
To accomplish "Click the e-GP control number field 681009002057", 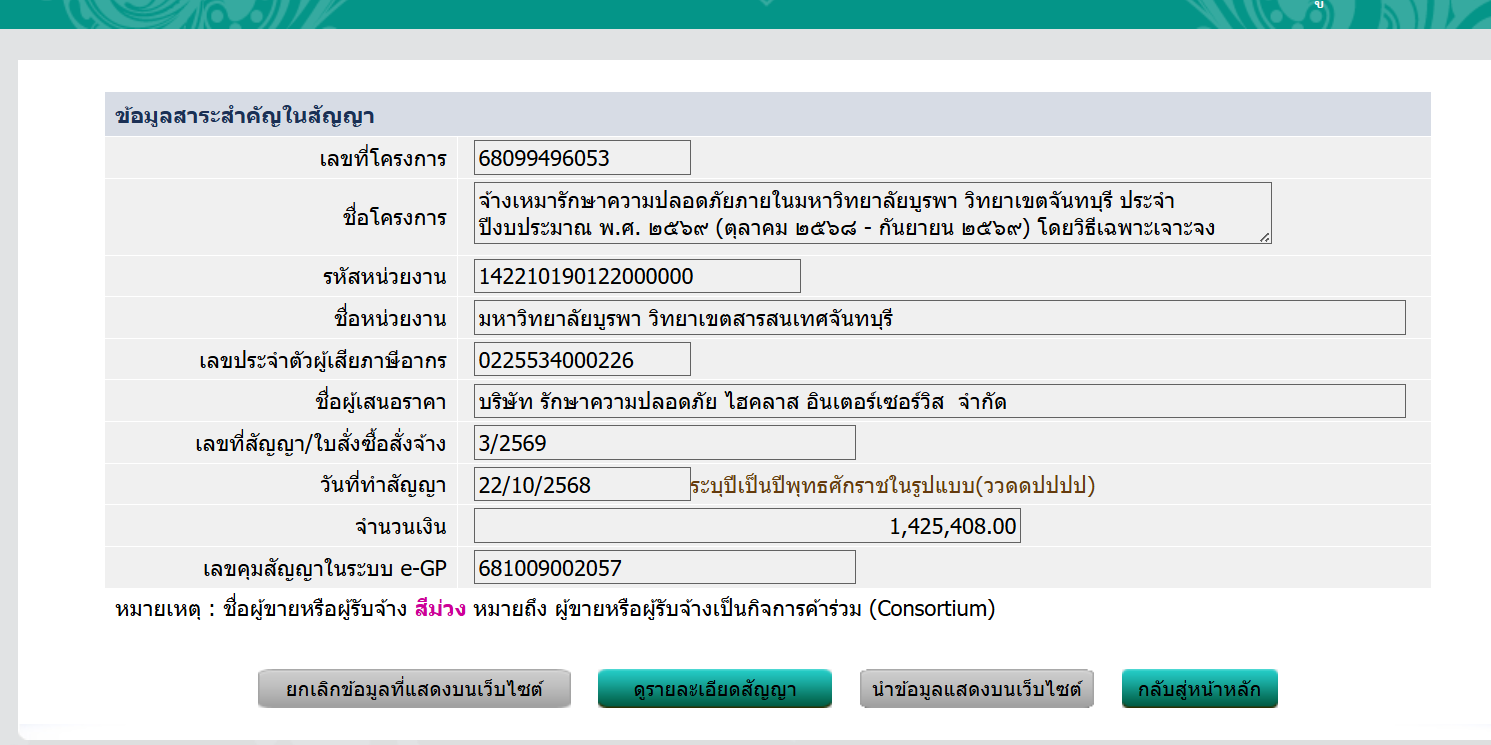I will click(664, 568).
